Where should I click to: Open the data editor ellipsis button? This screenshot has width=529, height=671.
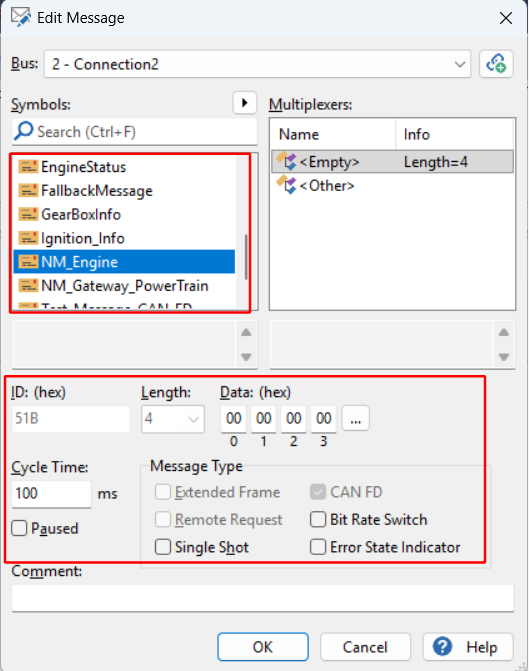[x=356, y=419]
